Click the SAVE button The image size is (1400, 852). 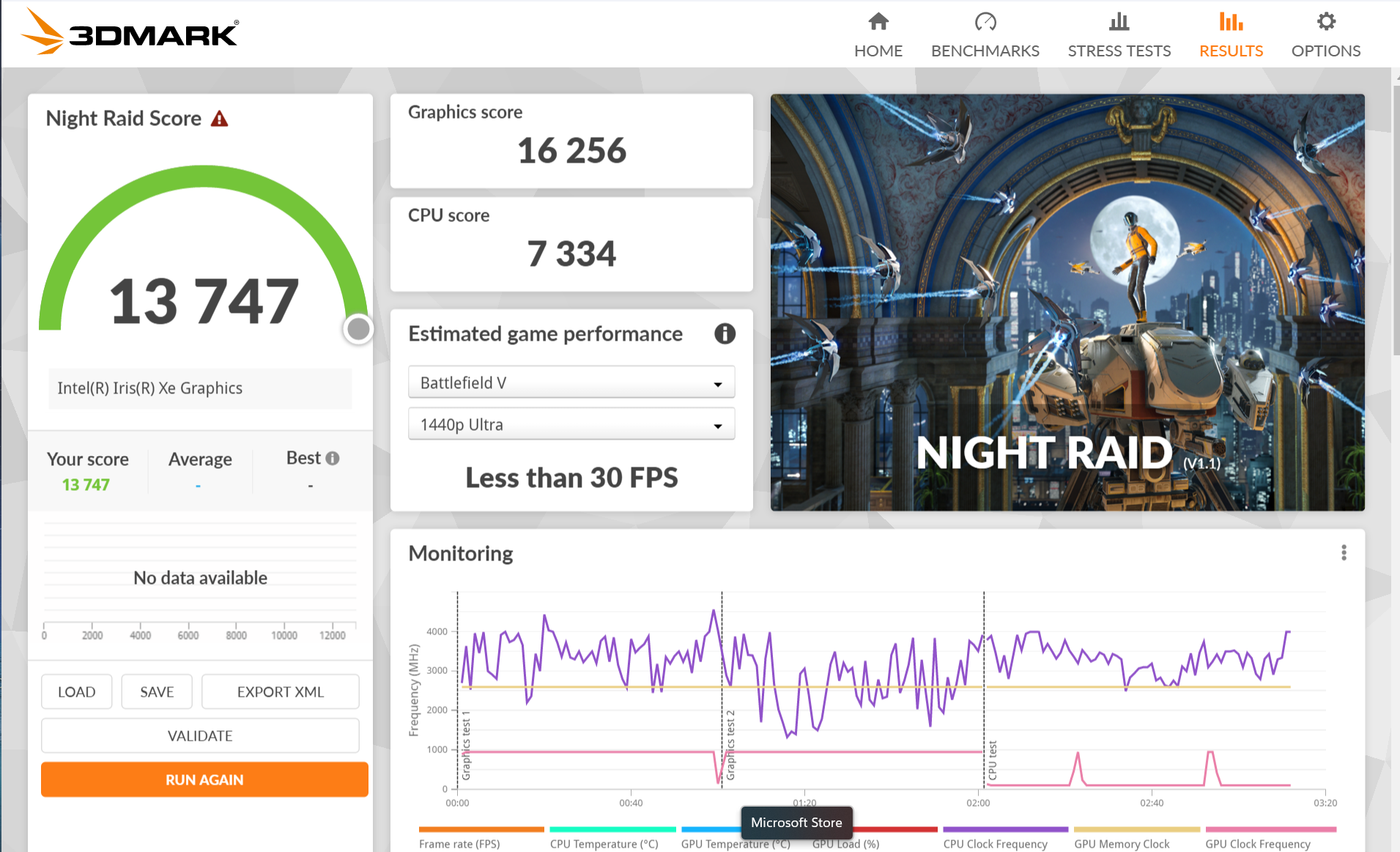157,692
